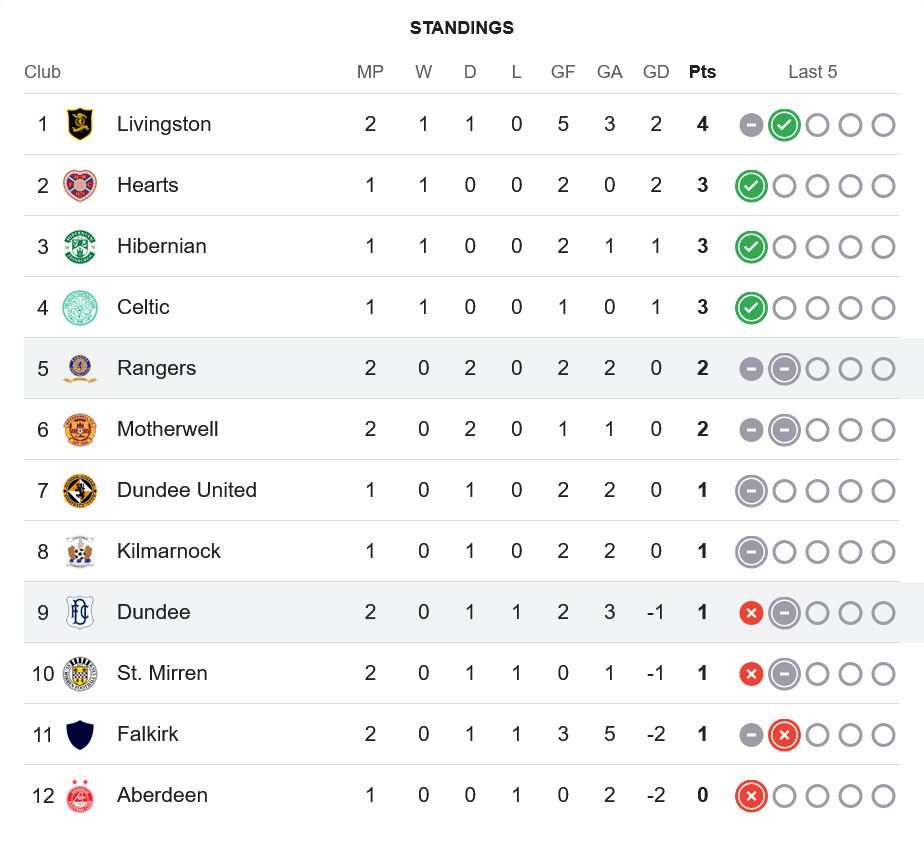Click the MP column header

click(370, 72)
